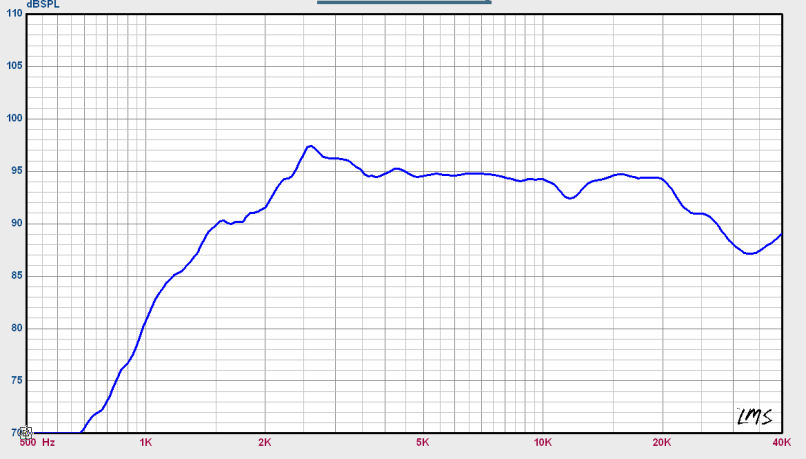806x459 pixels.
Task: Click the 95 dB axis label
Action: (16, 171)
